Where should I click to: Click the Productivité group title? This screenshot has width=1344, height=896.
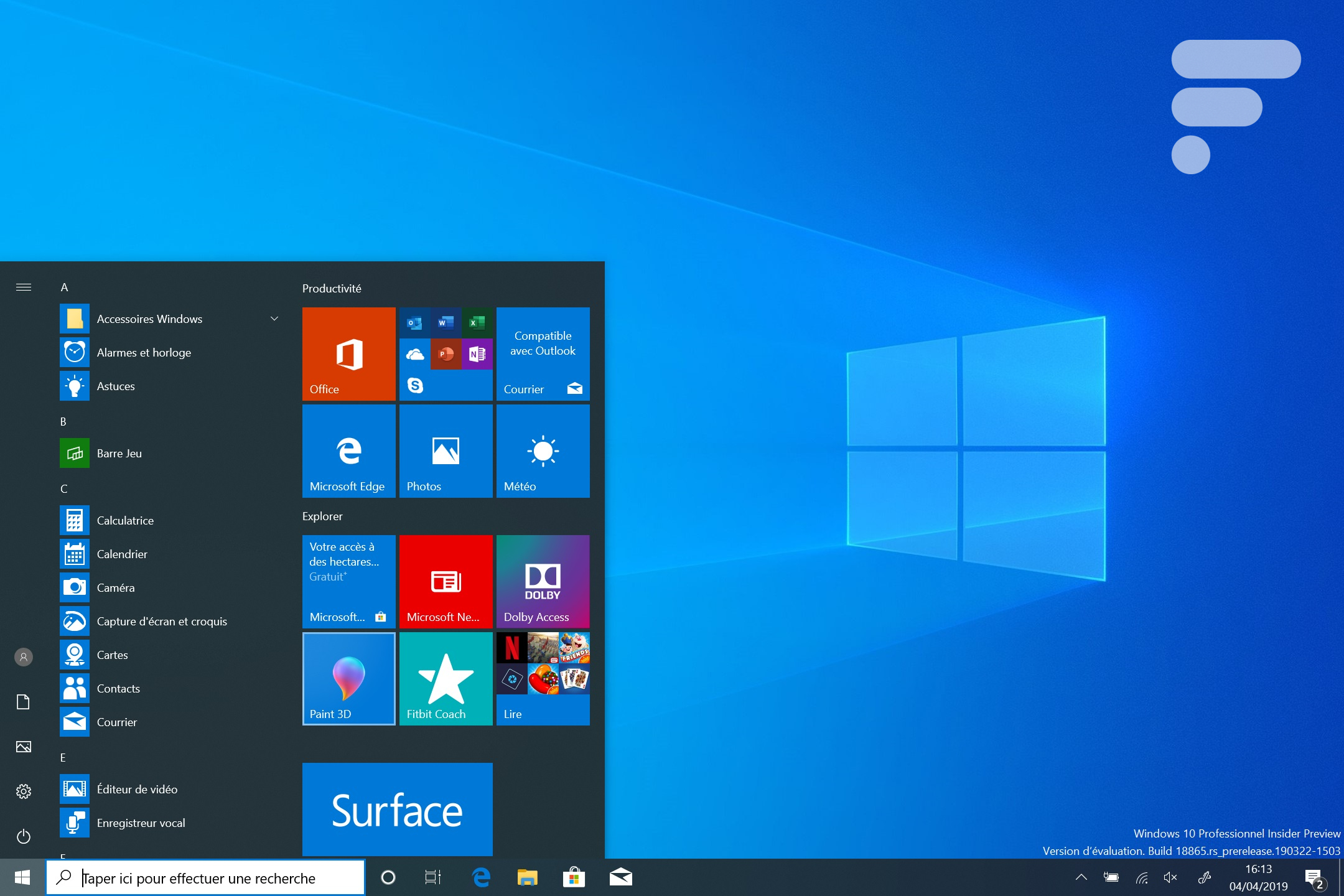(332, 288)
